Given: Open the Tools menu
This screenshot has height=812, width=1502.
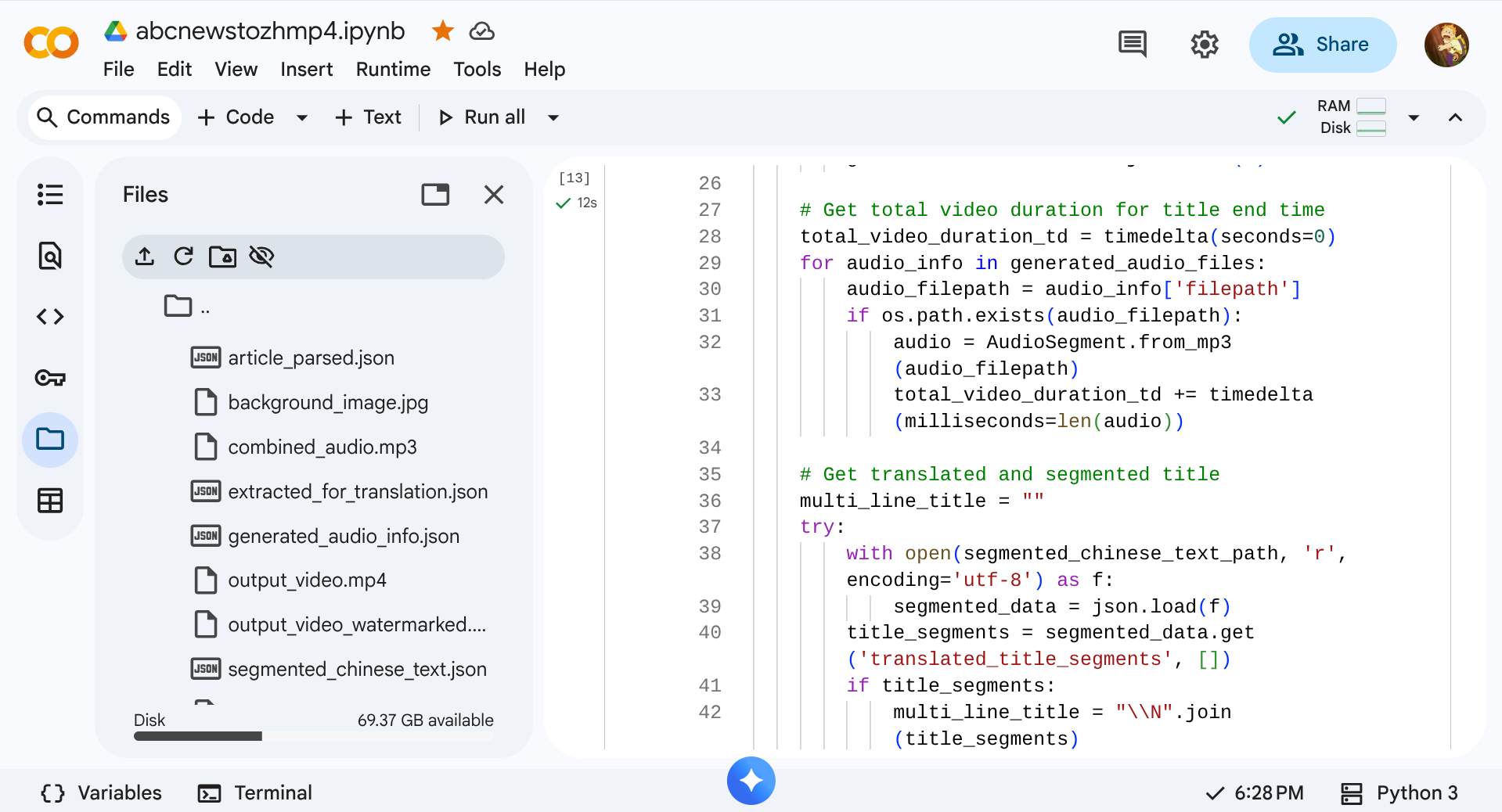Looking at the screenshot, I should click(x=477, y=70).
